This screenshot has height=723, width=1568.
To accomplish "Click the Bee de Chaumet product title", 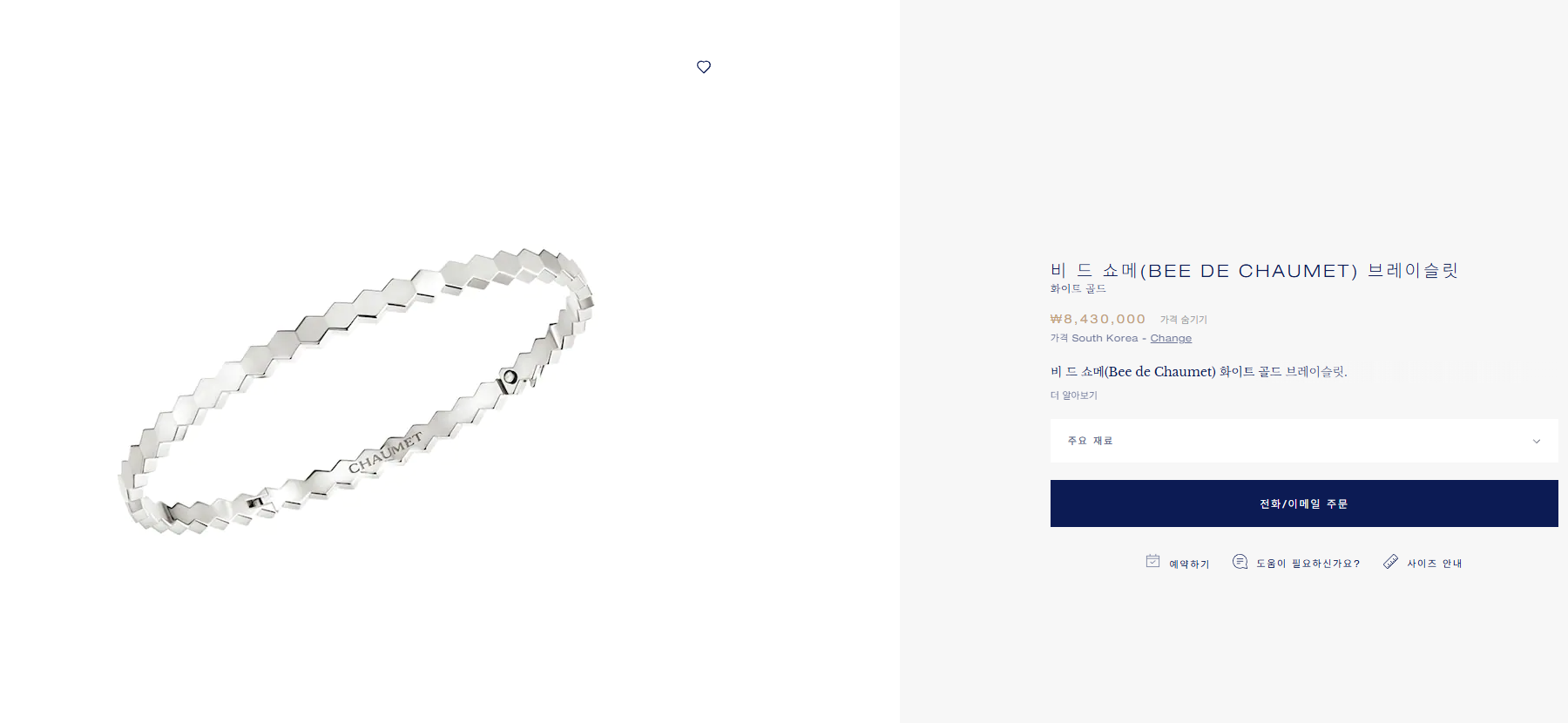I will click(x=1254, y=271).
